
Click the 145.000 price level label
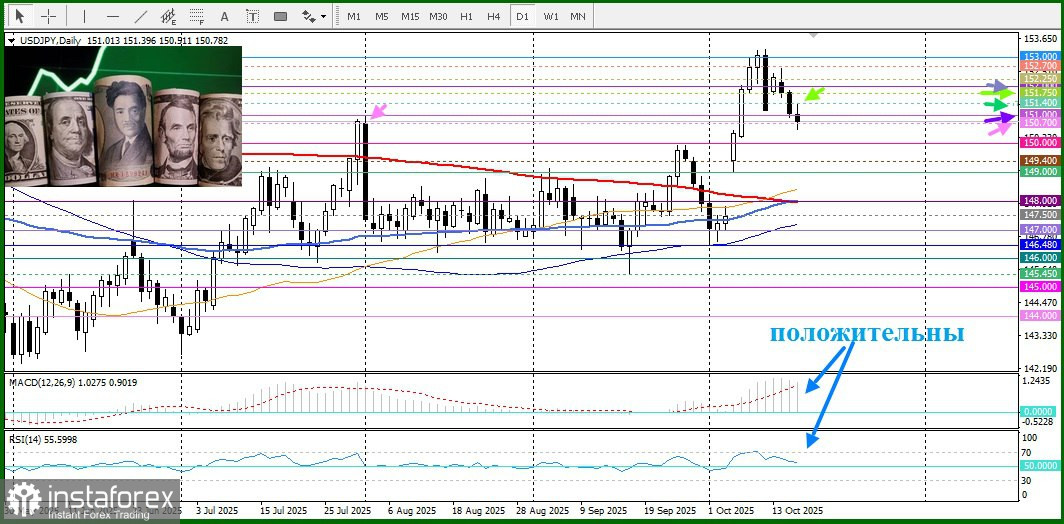(x=1040, y=287)
